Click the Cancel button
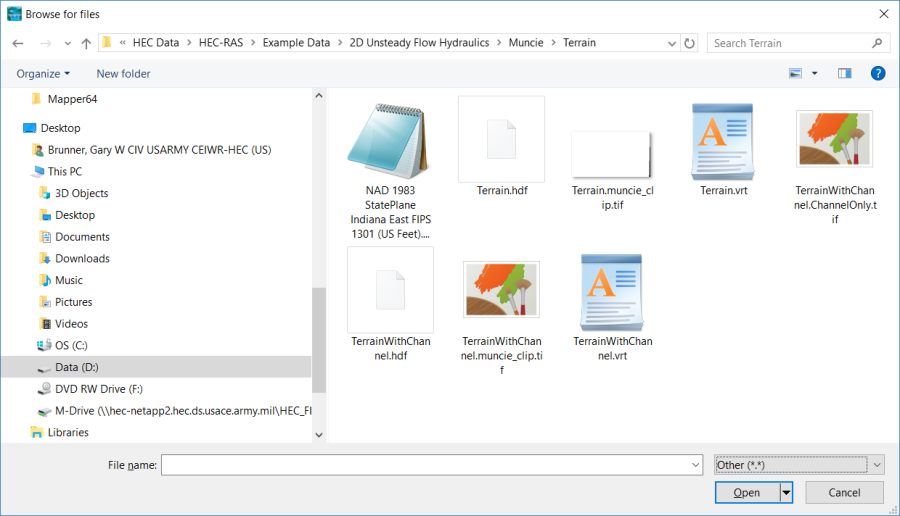900x516 pixels. (x=844, y=492)
